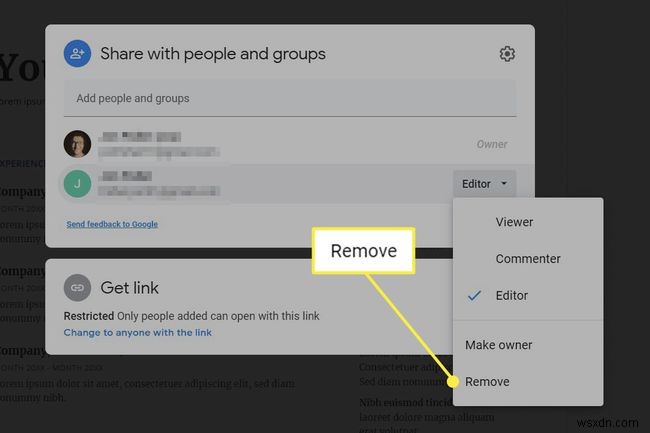Select Commenter from the role menu
650x433 pixels.
pyautogui.click(x=528, y=259)
